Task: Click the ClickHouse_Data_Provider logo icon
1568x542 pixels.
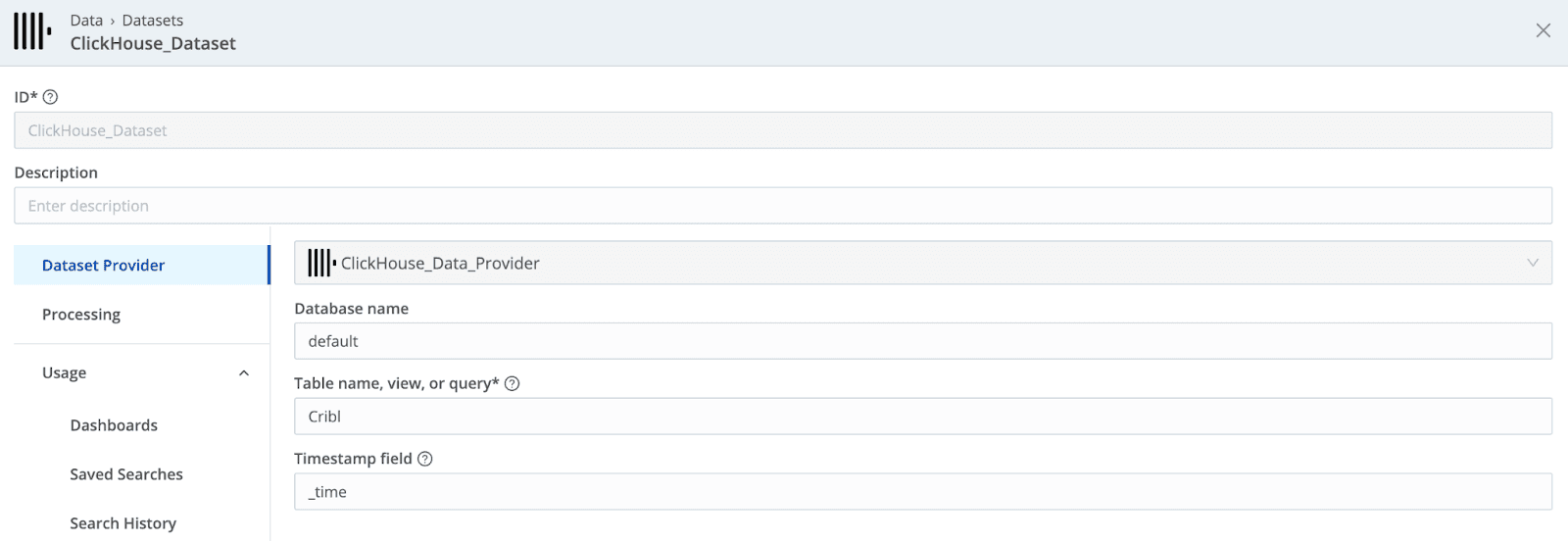Action: tap(321, 263)
